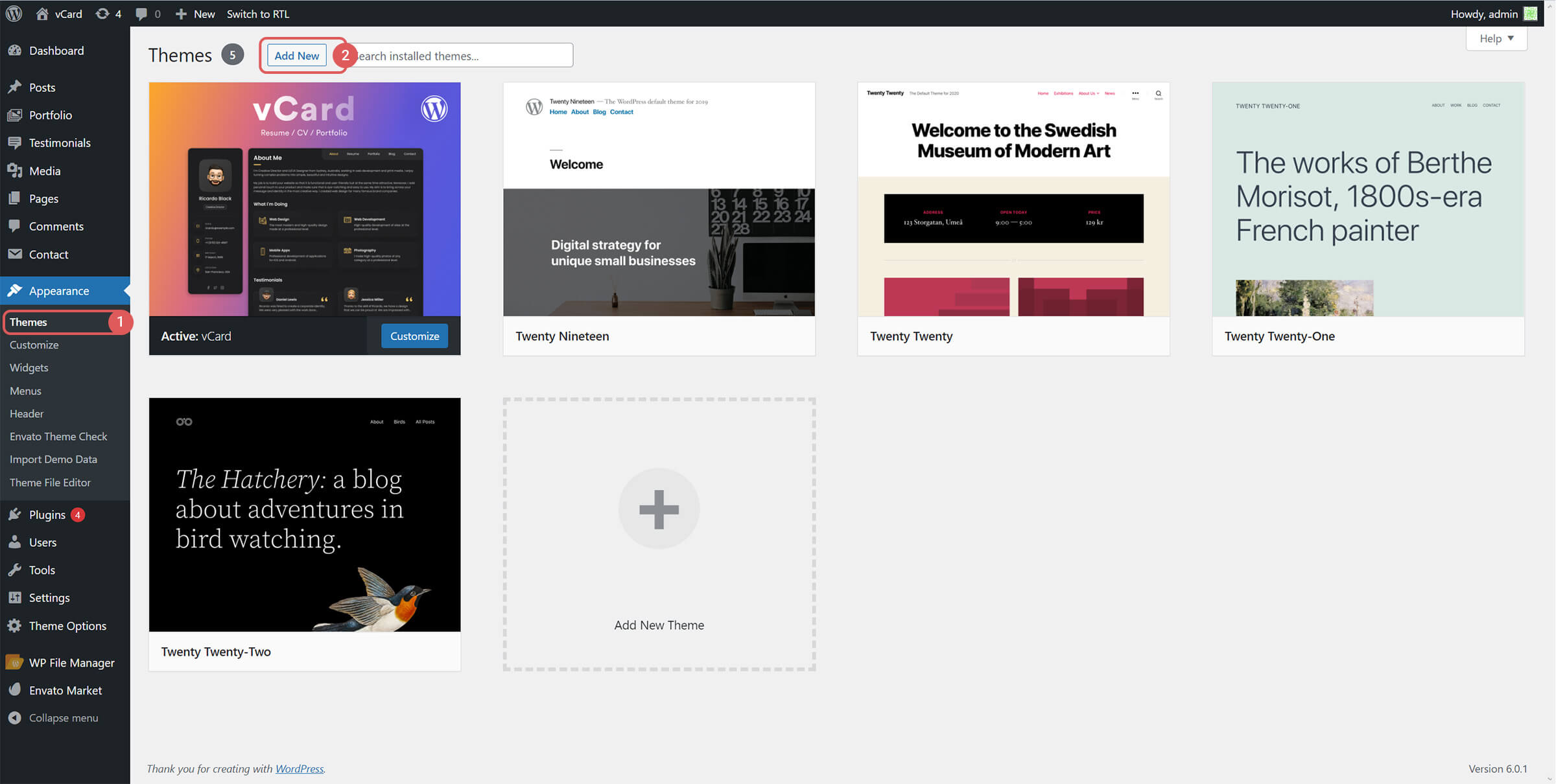Click the Twenty Twenty-One theme name
The width and height of the screenshot is (1556, 784).
click(x=1279, y=336)
